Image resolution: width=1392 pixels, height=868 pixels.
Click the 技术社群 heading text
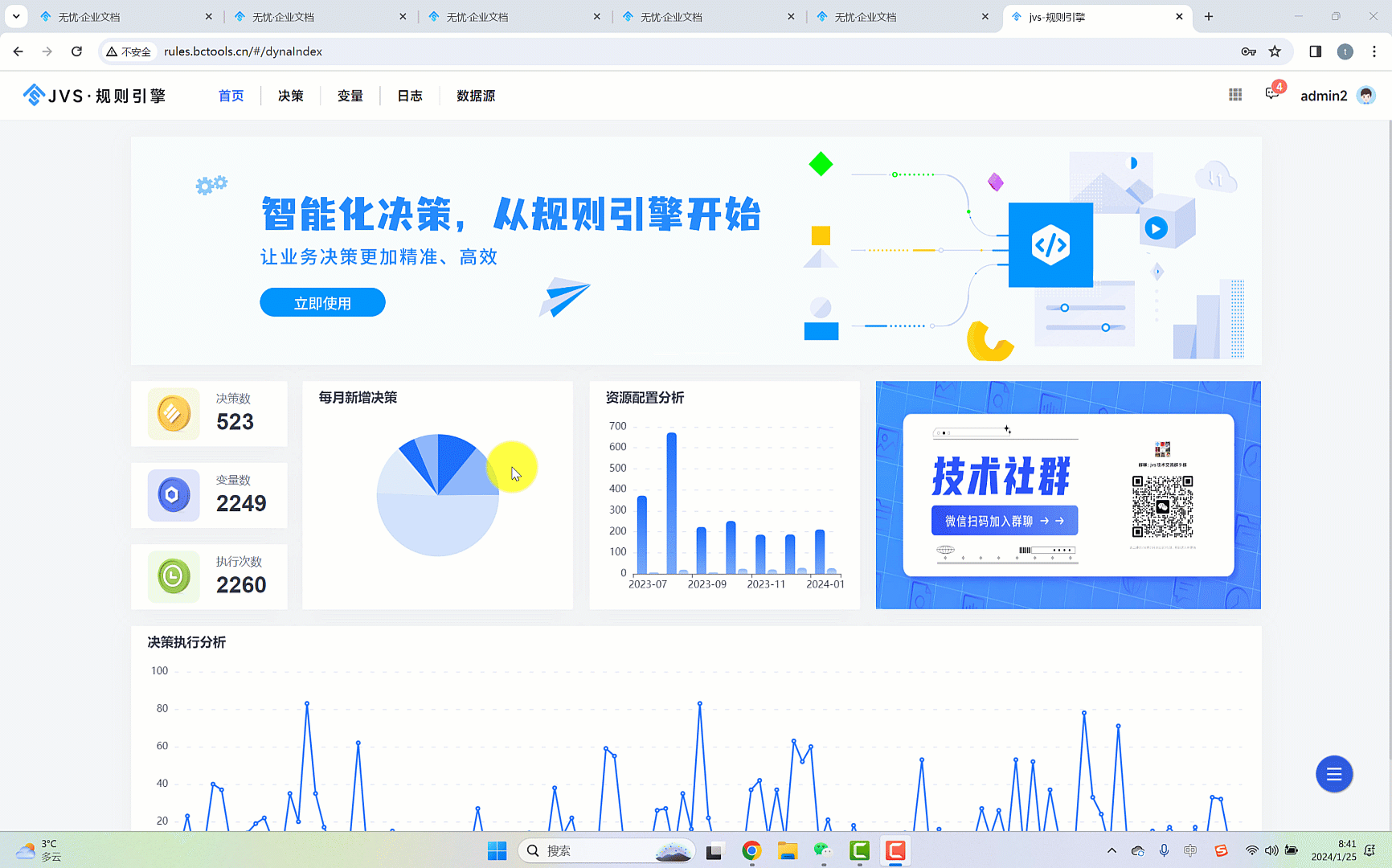(x=1001, y=476)
